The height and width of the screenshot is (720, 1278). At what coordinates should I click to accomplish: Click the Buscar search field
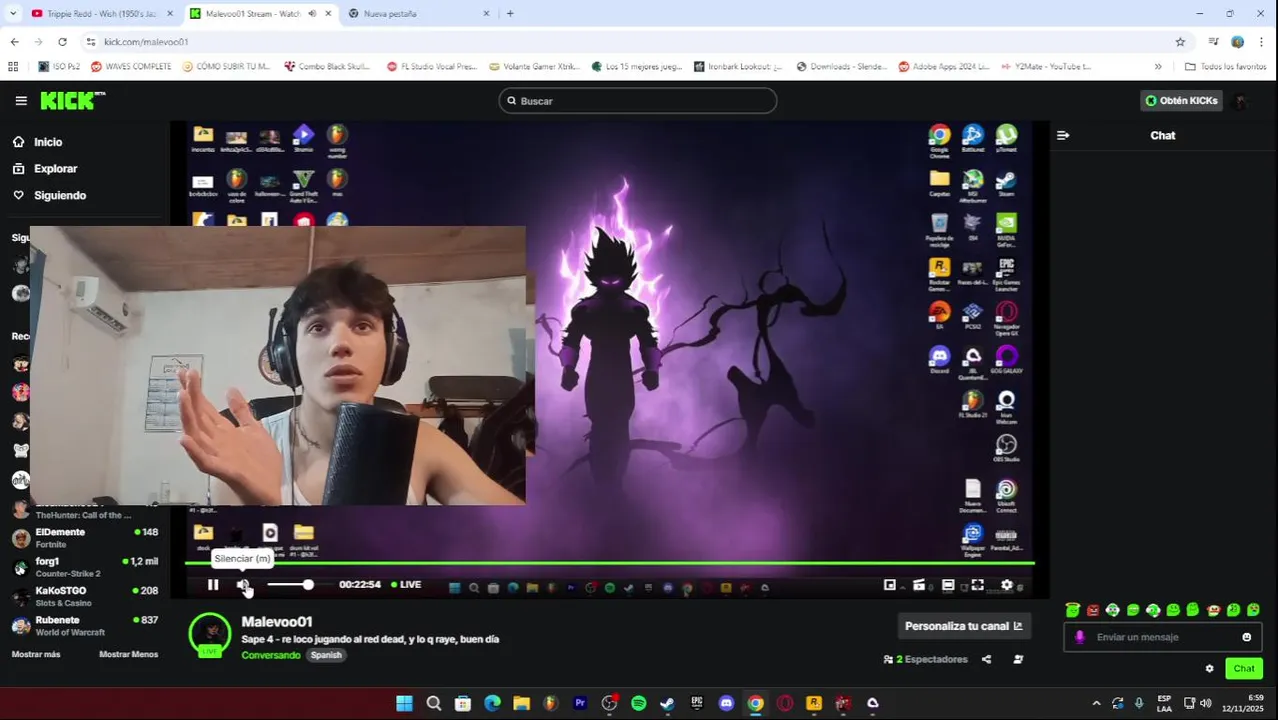point(638,101)
